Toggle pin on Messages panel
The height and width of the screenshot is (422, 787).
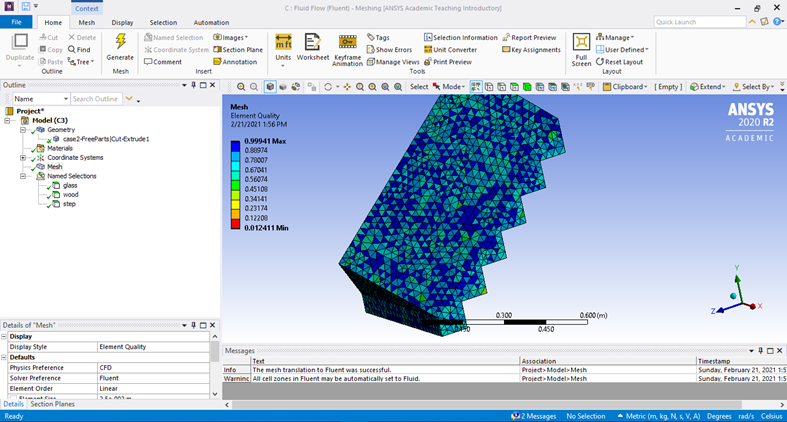click(760, 351)
